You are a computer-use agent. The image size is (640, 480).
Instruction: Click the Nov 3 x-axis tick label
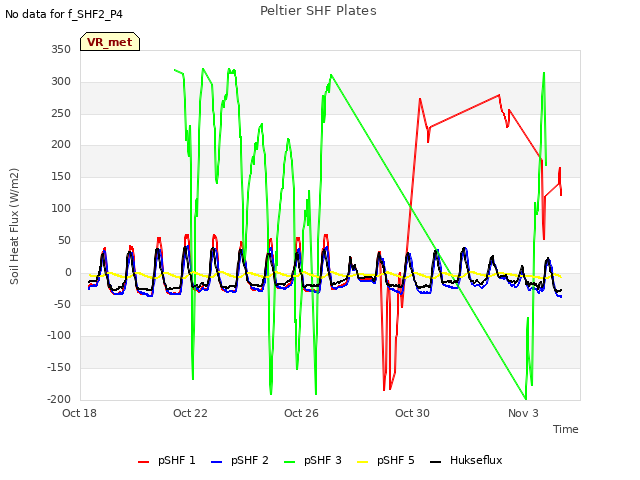(x=523, y=413)
